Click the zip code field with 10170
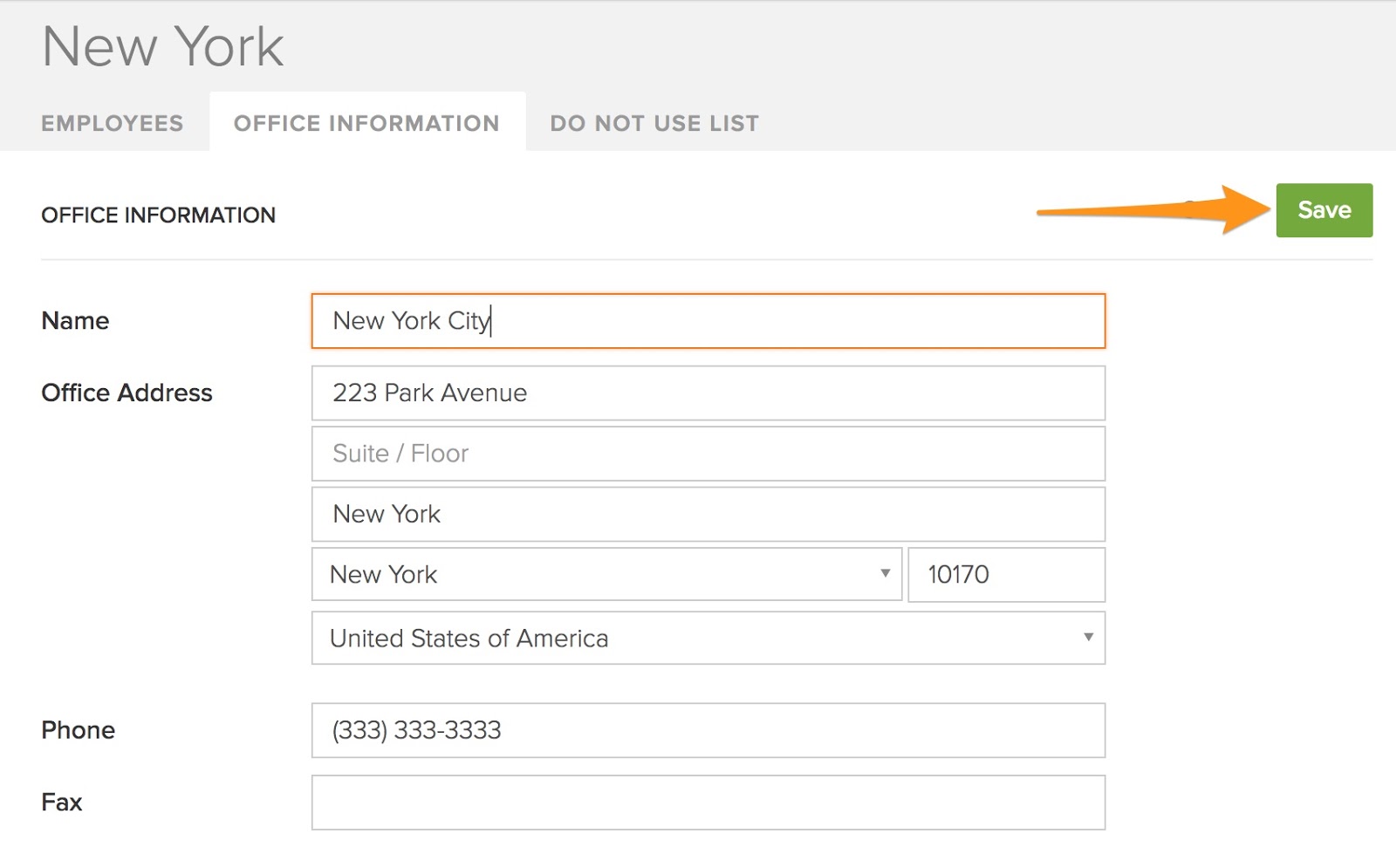 click(1005, 574)
